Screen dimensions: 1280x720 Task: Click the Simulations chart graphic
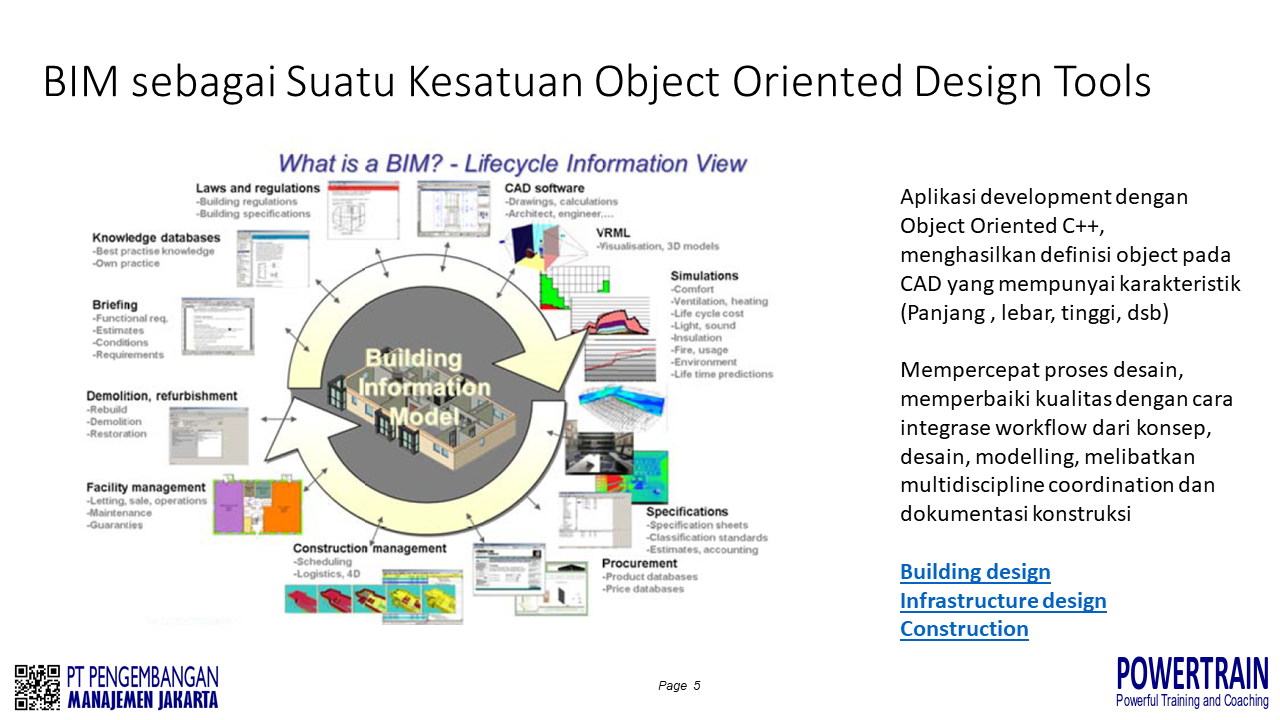(x=618, y=330)
